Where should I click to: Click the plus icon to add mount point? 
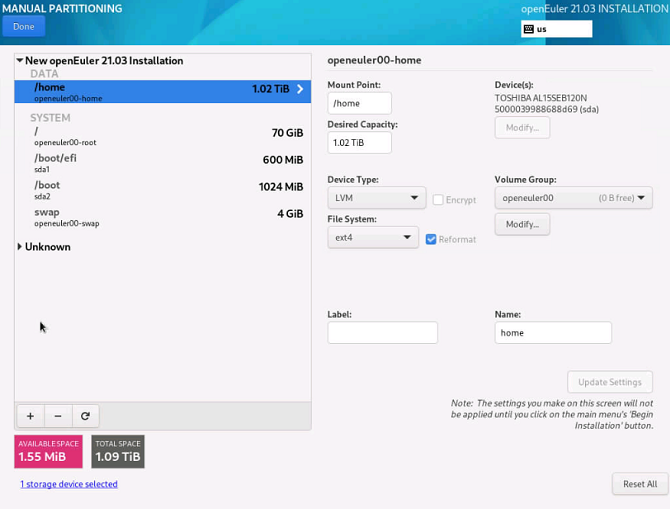30,416
